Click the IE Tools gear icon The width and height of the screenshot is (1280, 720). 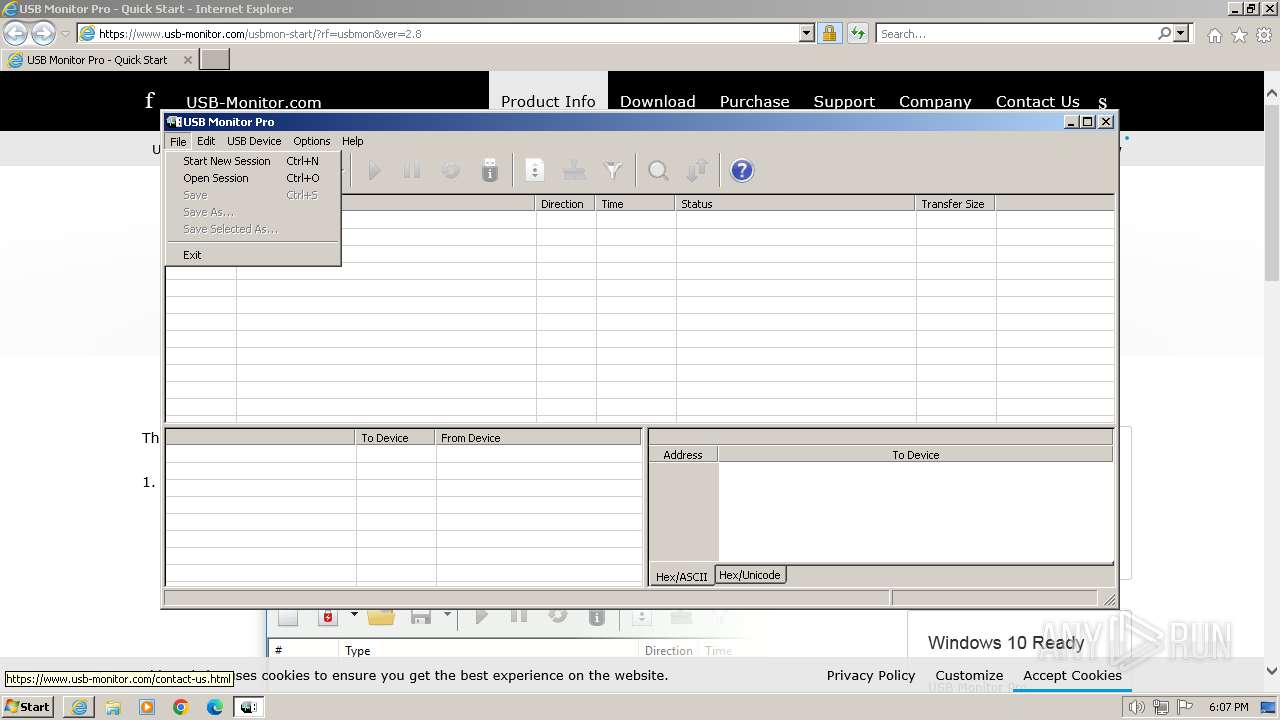click(1264, 35)
